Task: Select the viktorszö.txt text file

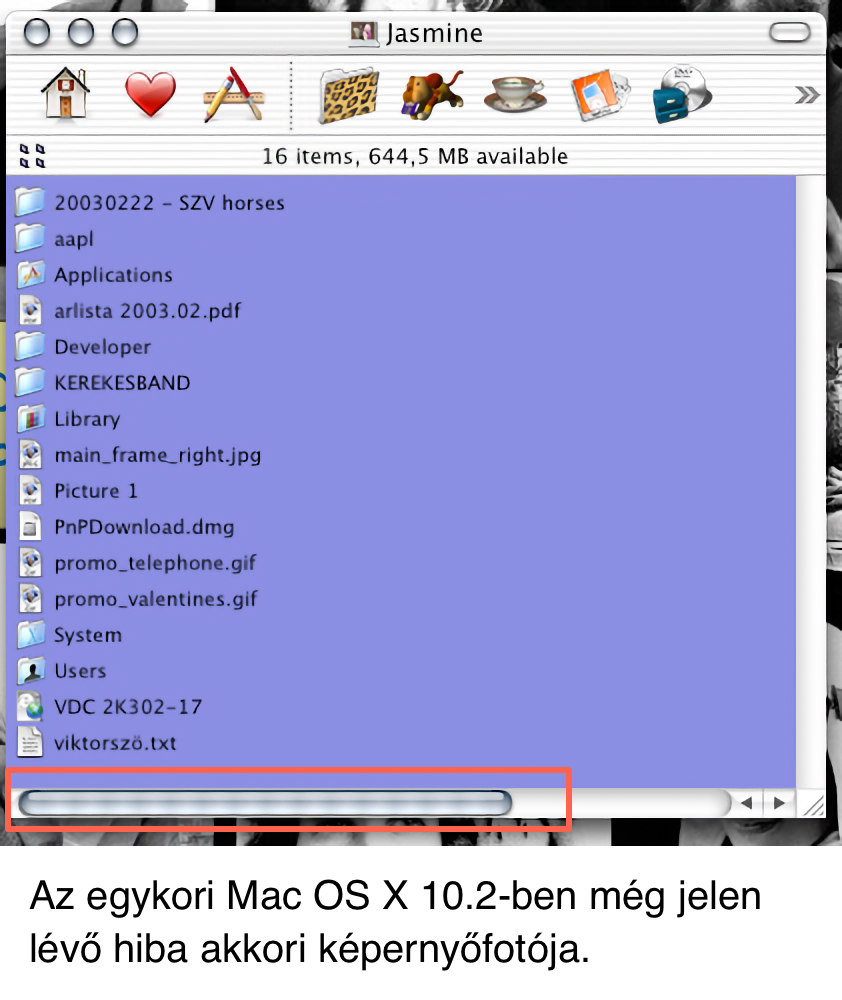Action: pyautogui.click(x=115, y=743)
